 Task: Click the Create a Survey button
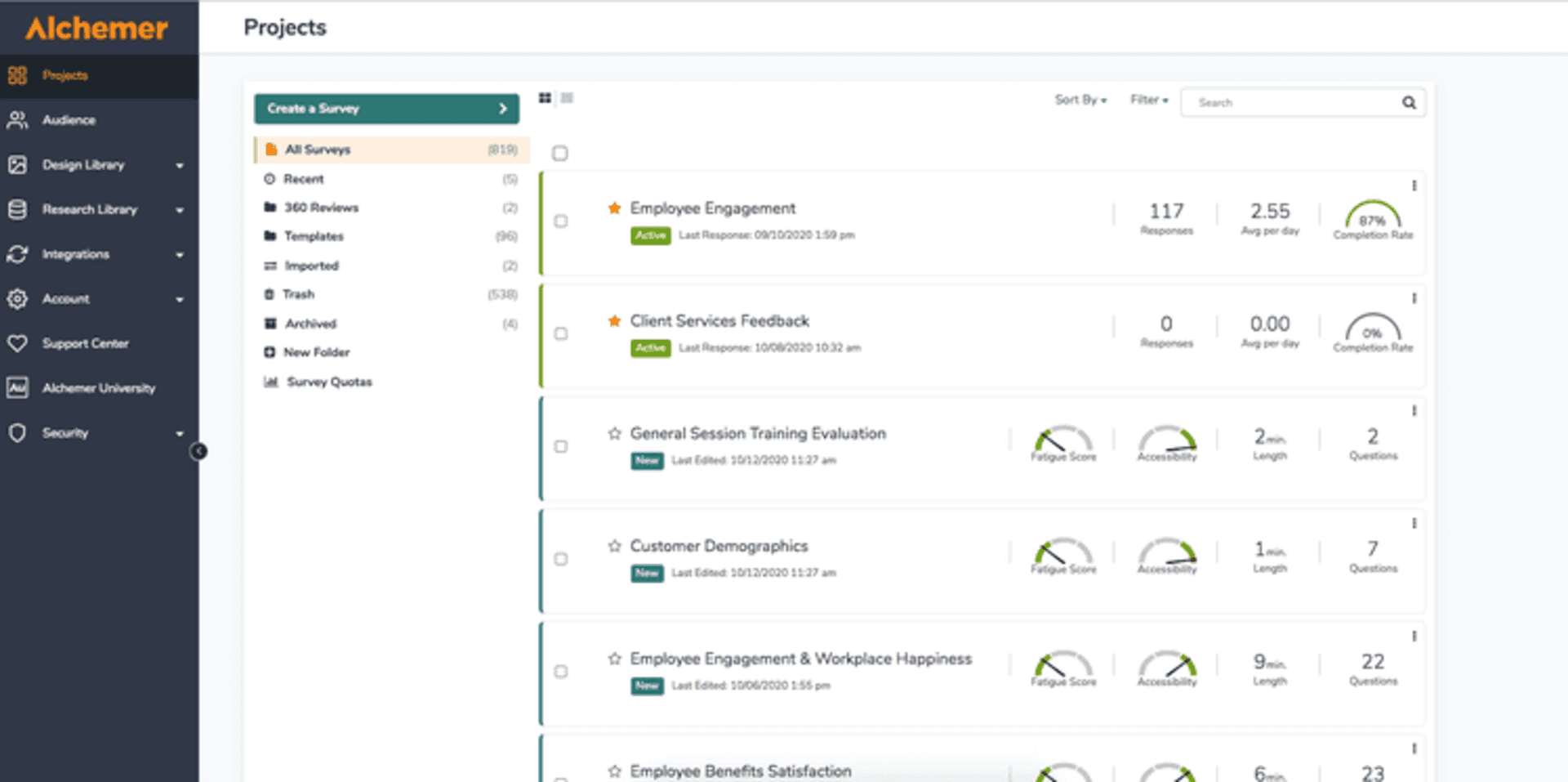385,108
